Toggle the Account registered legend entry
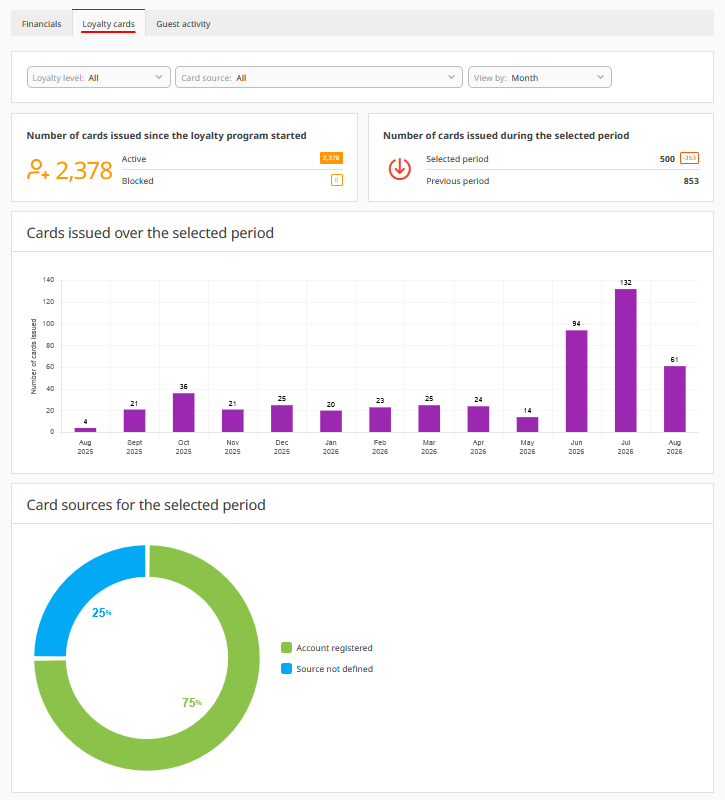This screenshot has width=725, height=800. click(x=327, y=648)
